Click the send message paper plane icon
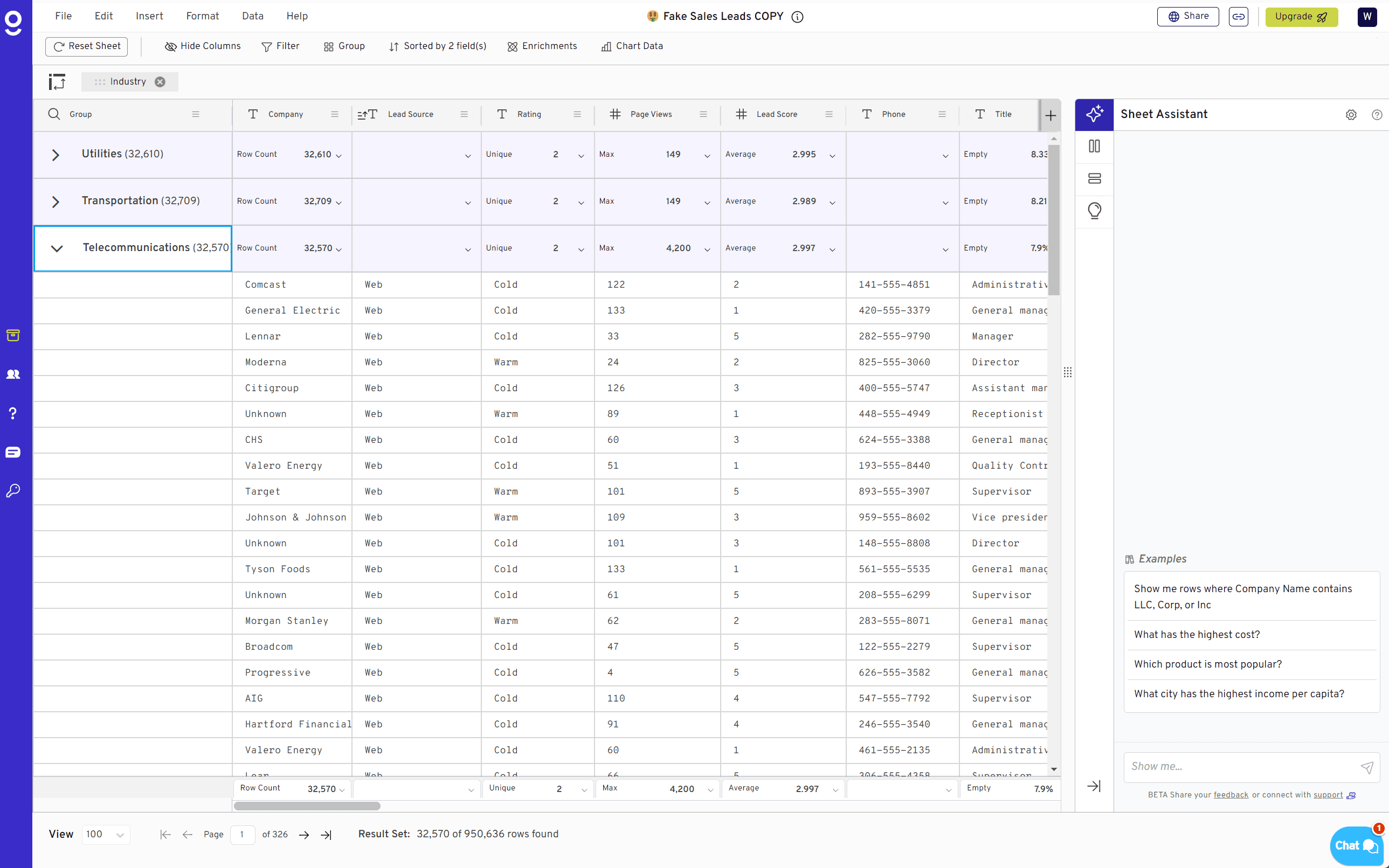This screenshot has width=1389, height=868. (x=1366, y=767)
